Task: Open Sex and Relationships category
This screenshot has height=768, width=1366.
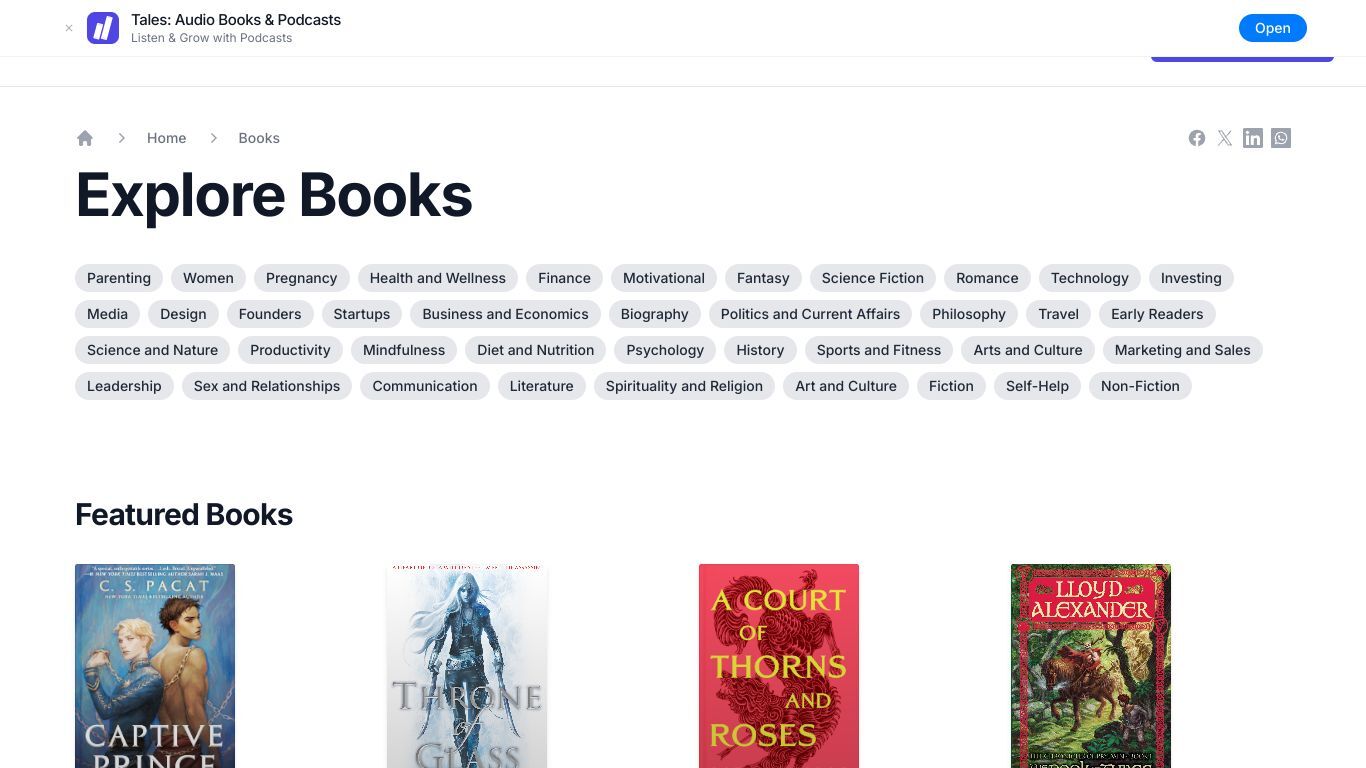Action: pyautogui.click(x=267, y=386)
